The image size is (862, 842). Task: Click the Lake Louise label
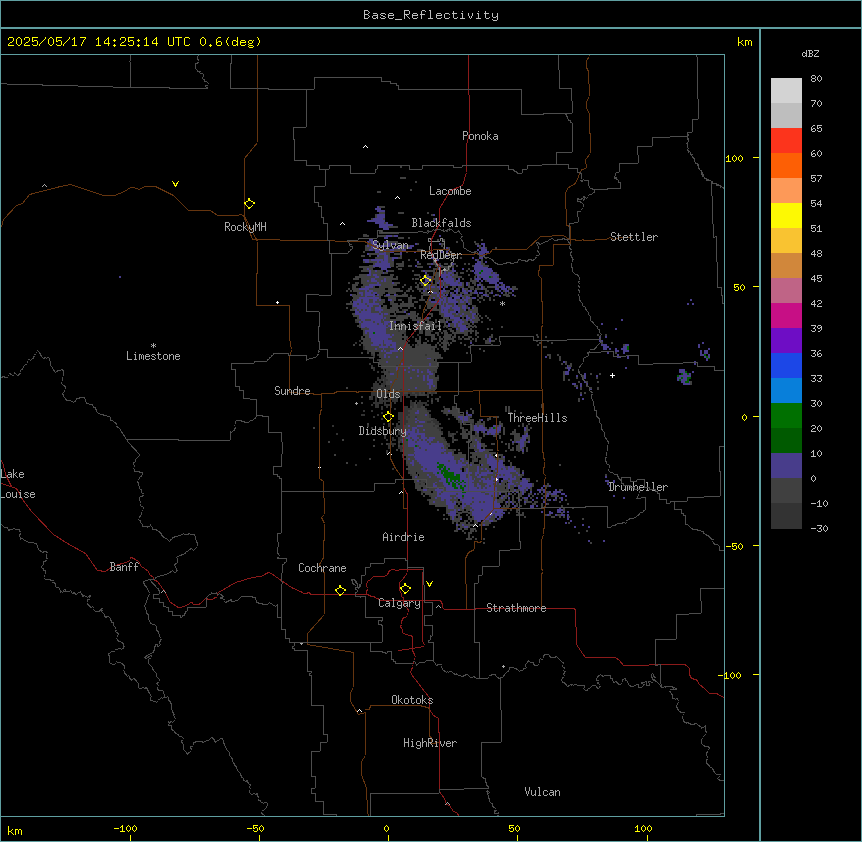pyautogui.click(x=18, y=484)
